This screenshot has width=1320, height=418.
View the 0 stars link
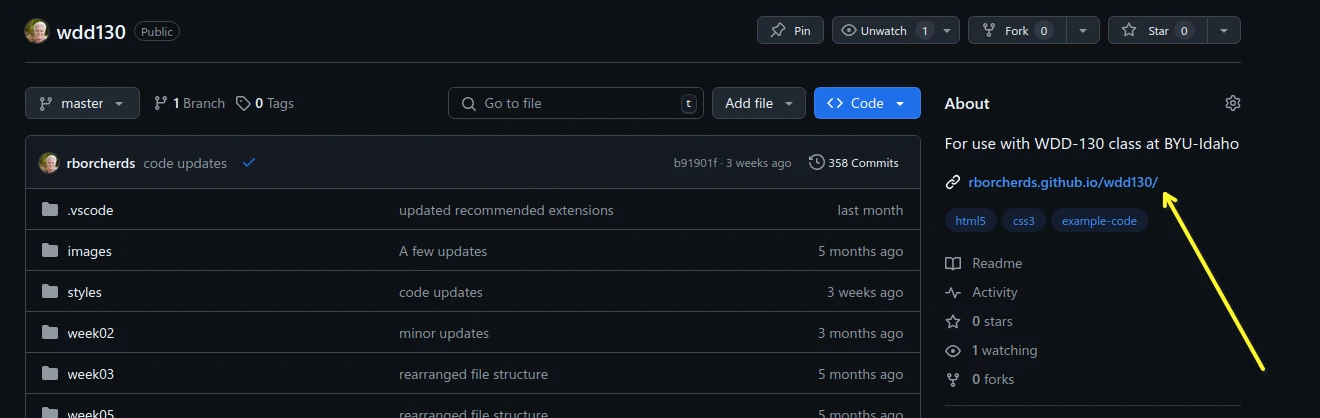pos(979,321)
